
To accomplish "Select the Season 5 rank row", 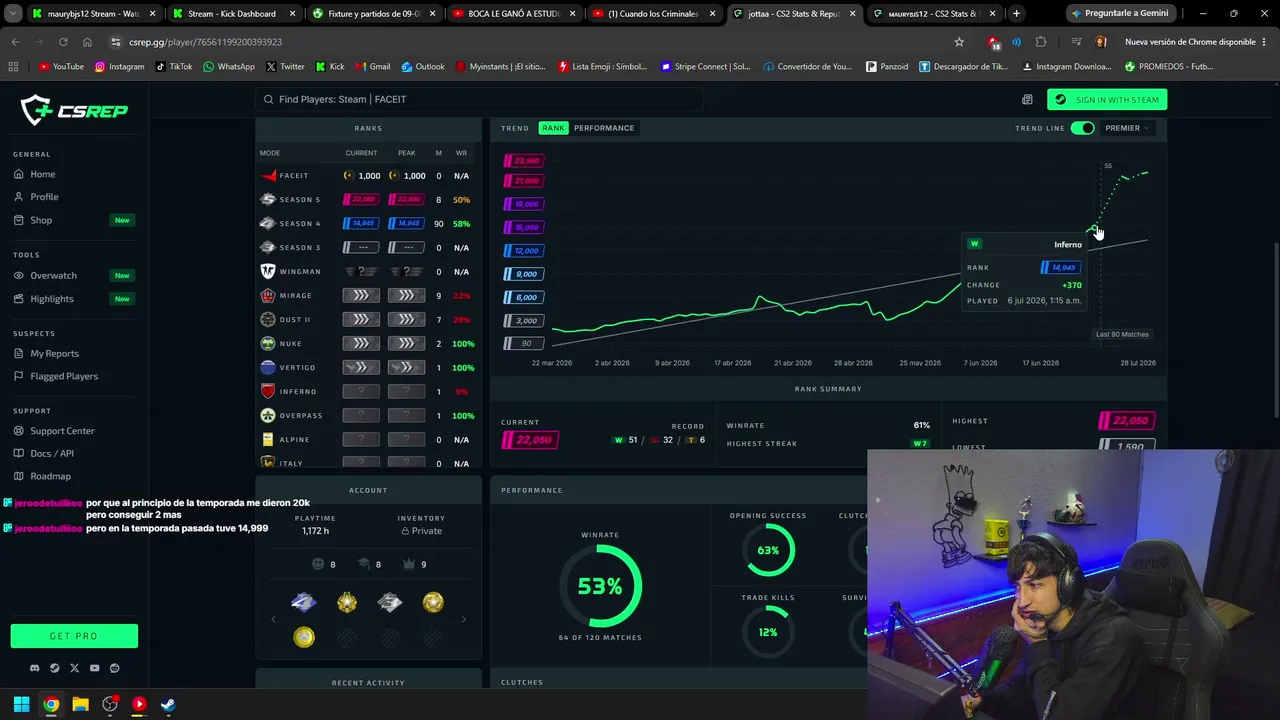I will tap(368, 200).
